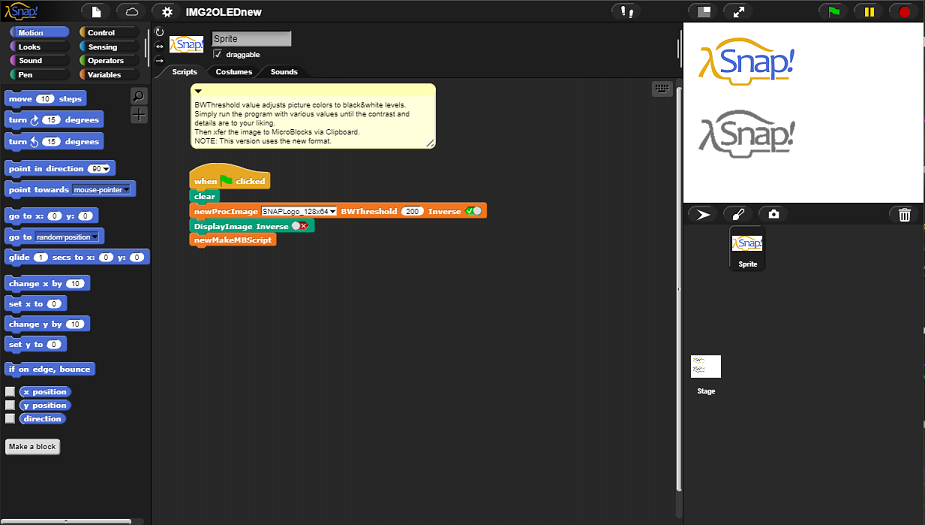Open point in direction 90 dropdown
925x525 pixels.
pyautogui.click(x=106, y=169)
